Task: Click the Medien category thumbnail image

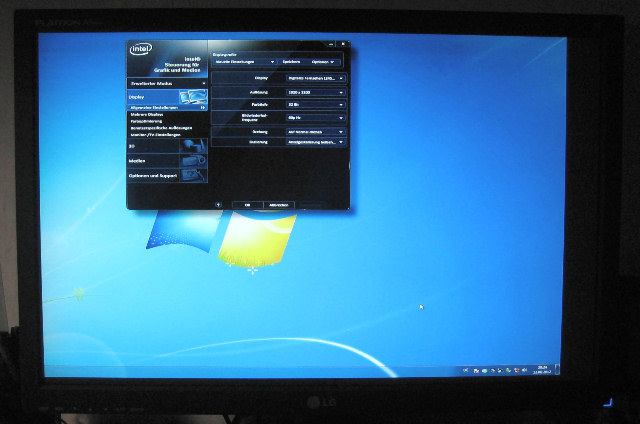Action: tap(193, 161)
